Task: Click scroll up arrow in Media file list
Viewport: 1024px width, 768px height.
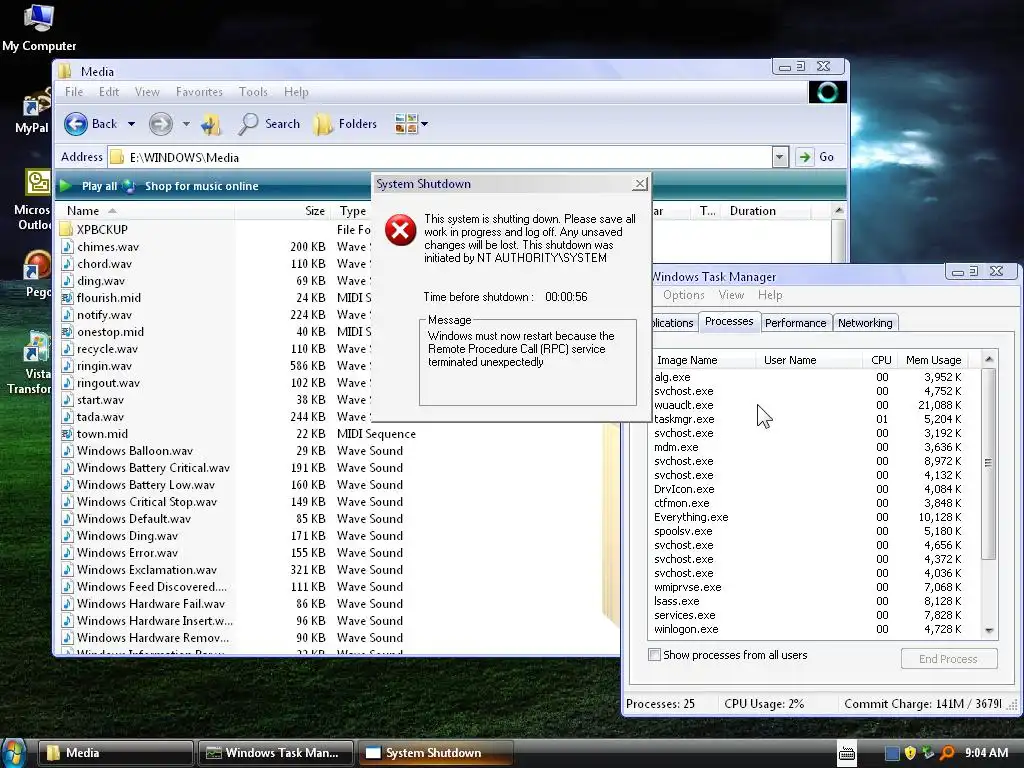Action: pos(839,210)
